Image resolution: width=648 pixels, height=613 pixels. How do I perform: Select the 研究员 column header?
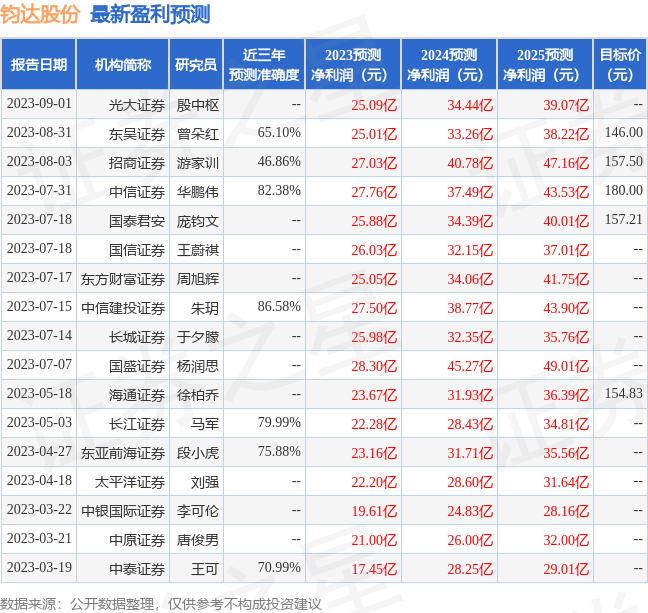[196, 64]
